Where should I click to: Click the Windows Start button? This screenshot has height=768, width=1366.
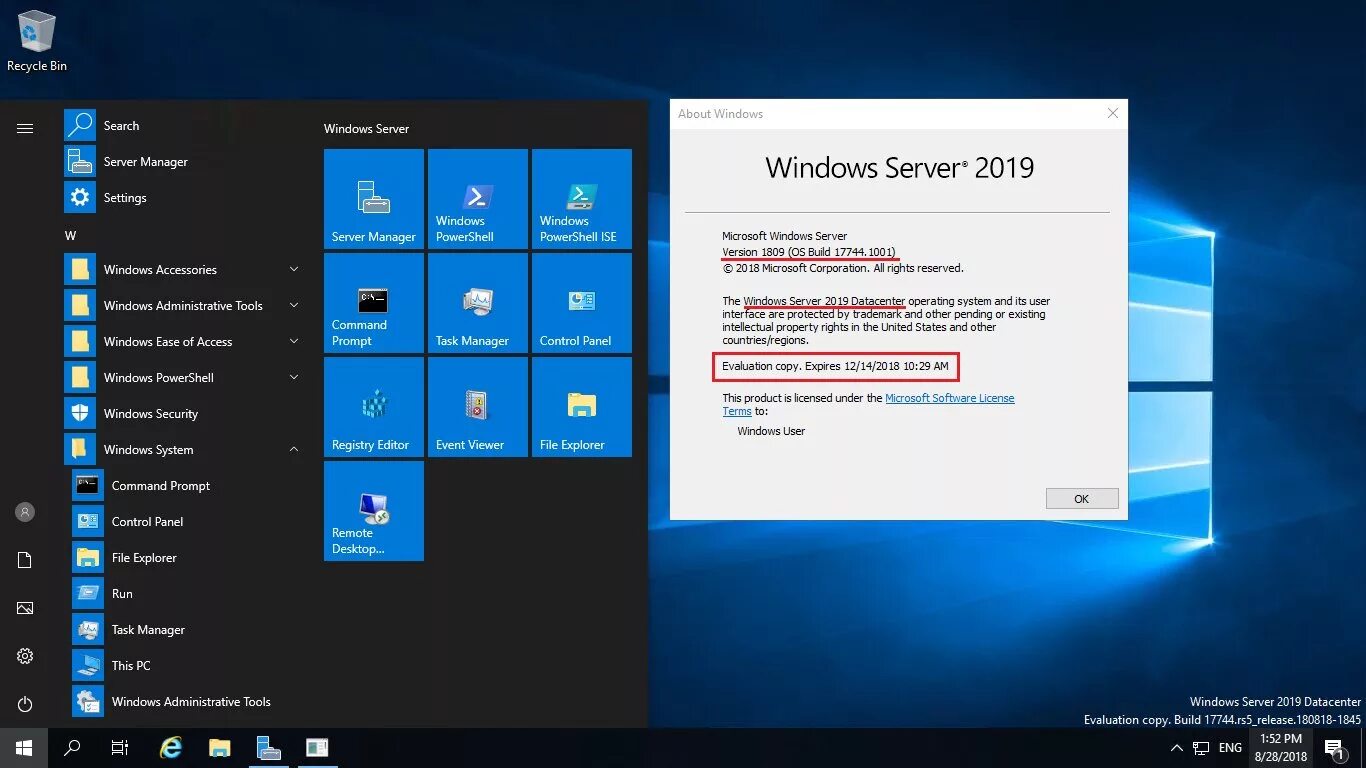tap(24, 748)
